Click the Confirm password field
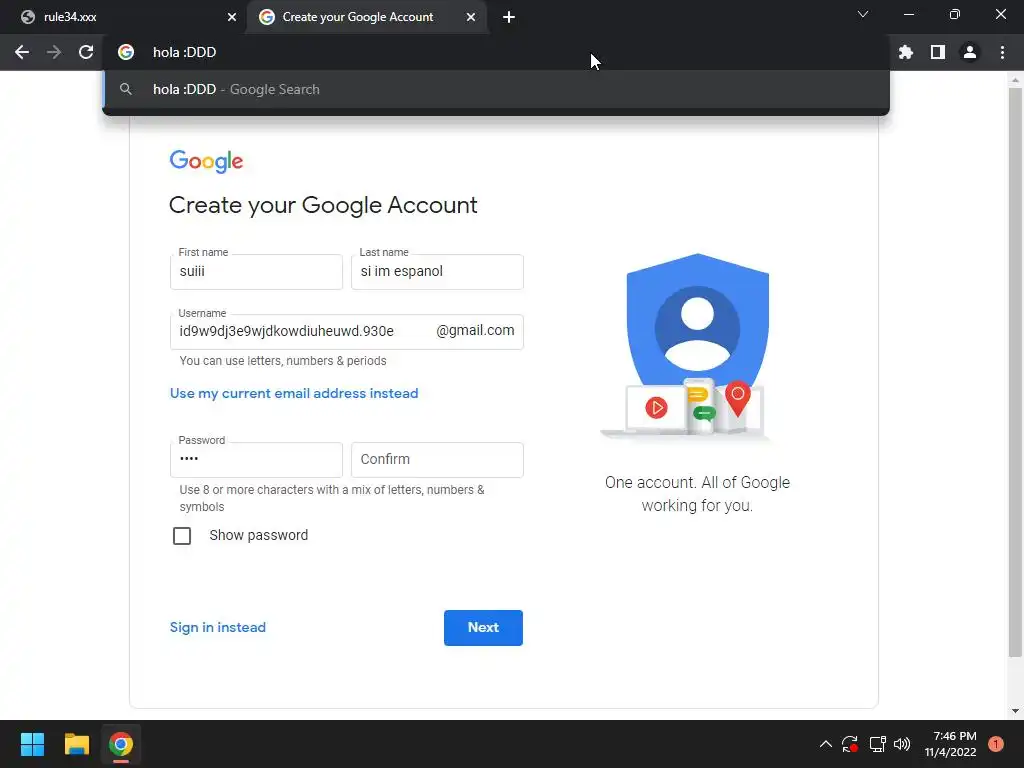This screenshot has height=768, width=1024. 437,460
